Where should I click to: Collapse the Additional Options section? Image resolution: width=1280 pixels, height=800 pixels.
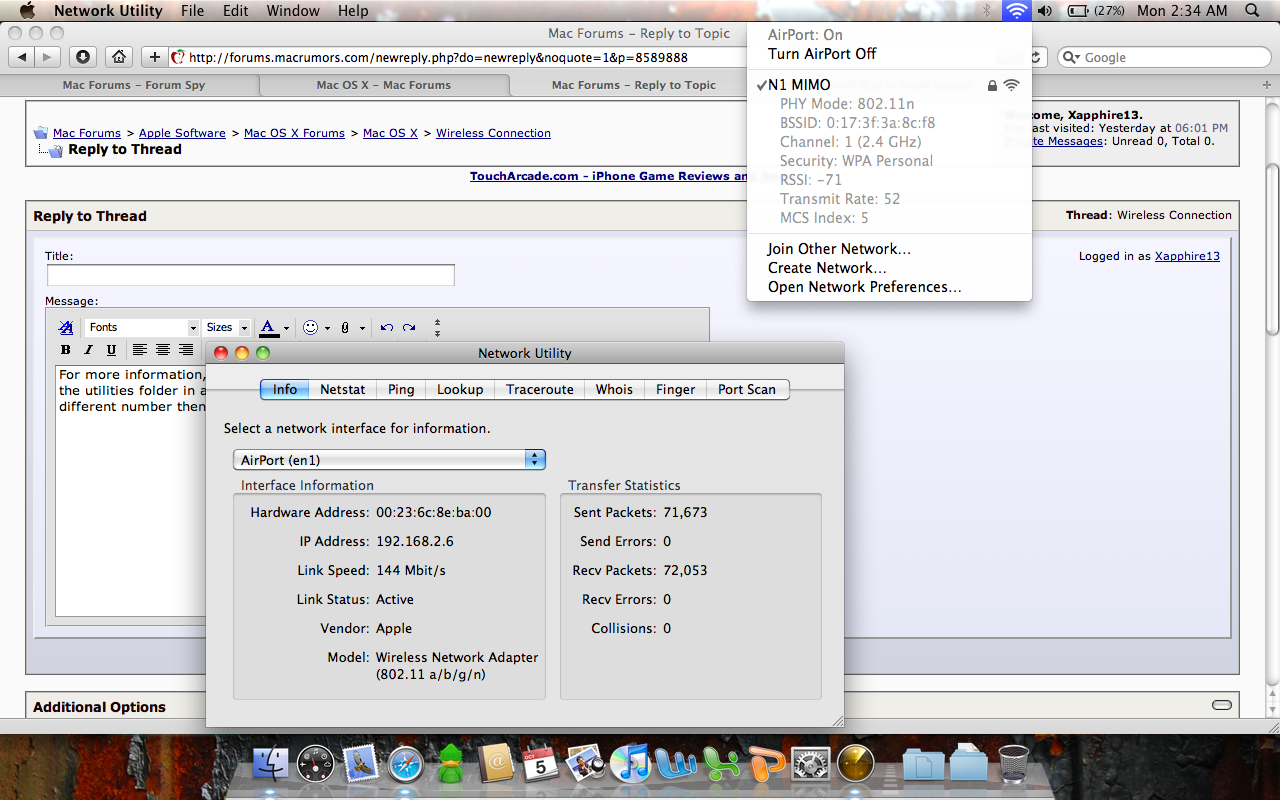[x=1221, y=705]
